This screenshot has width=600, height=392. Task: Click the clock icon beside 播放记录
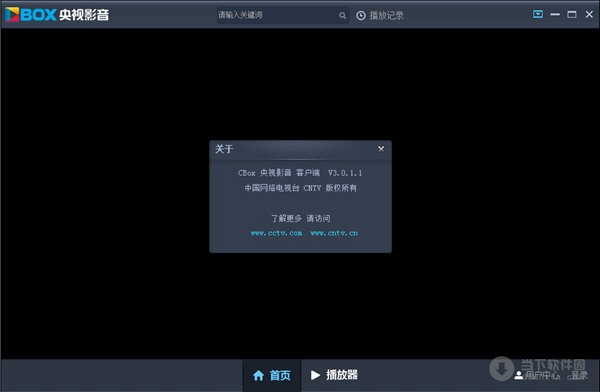click(x=361, y=15)
